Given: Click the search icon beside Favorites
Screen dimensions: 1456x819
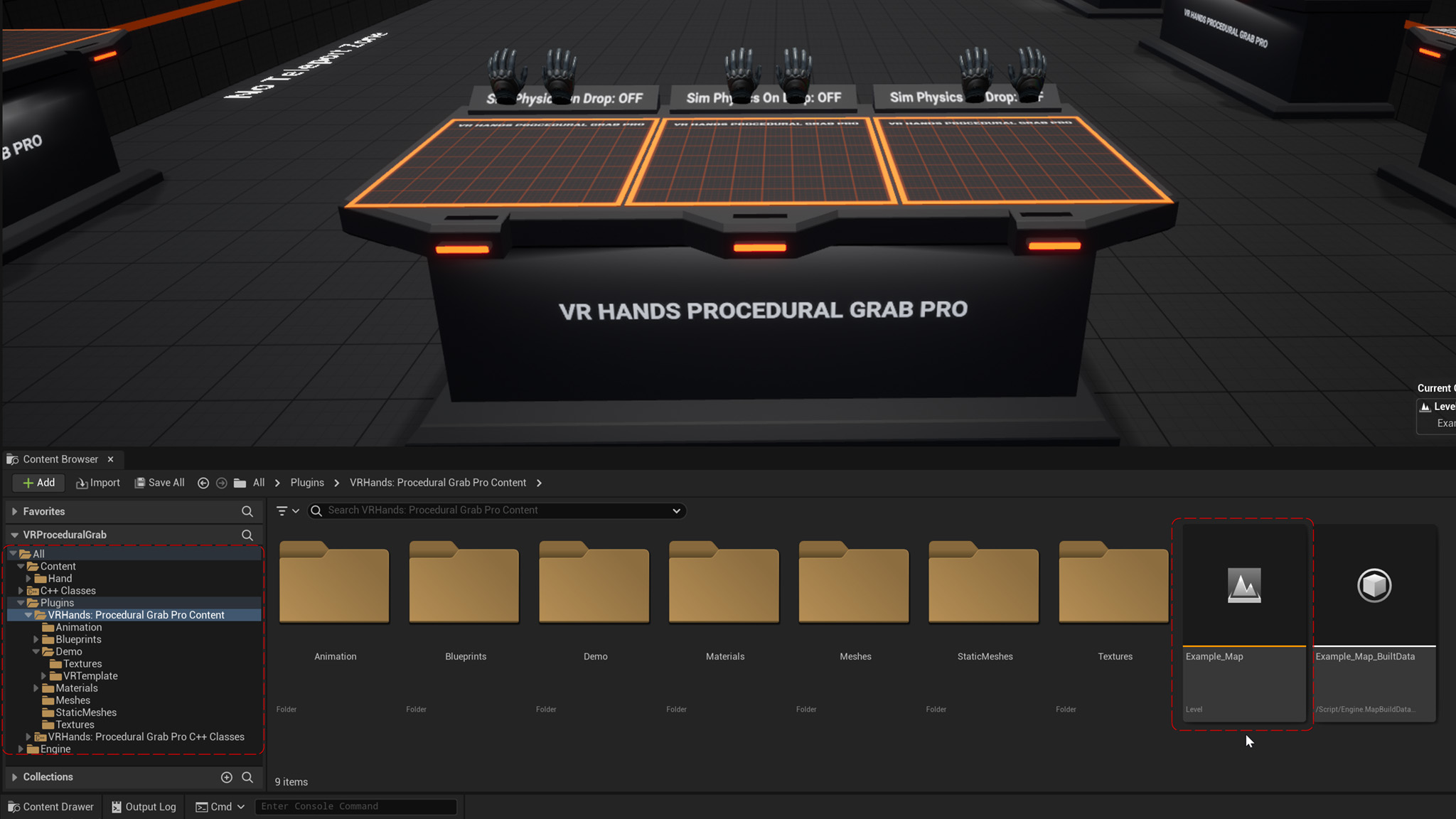Looking at the screenshot, I should click(x=247, y=511).
